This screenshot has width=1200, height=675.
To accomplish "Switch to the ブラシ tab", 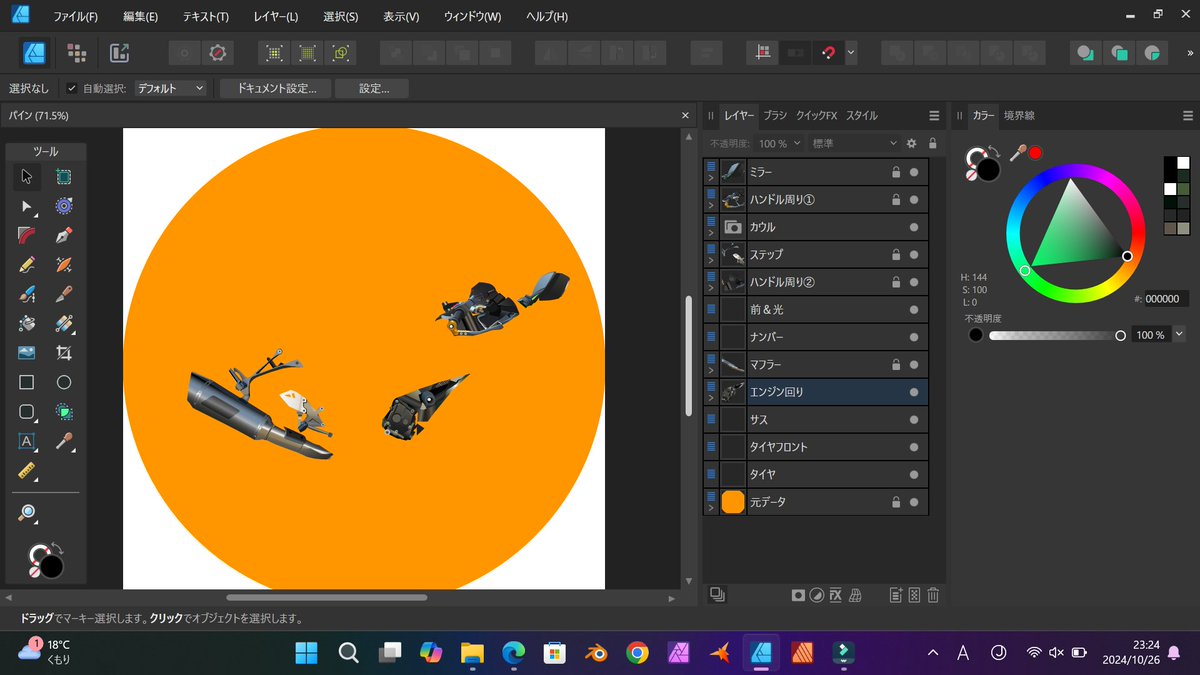I will coord(775,115).
